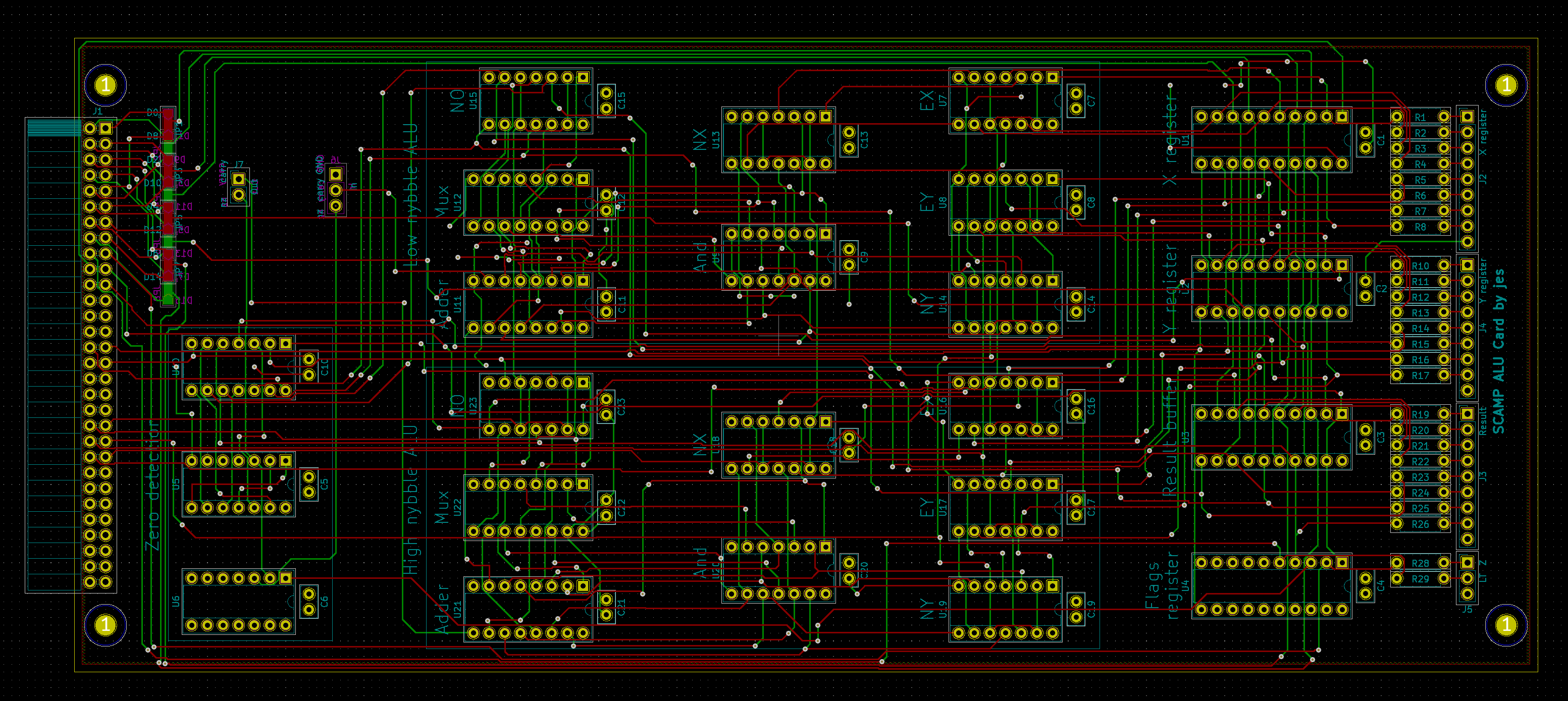Click the square pin 1 pad of U13

point(825,116)
